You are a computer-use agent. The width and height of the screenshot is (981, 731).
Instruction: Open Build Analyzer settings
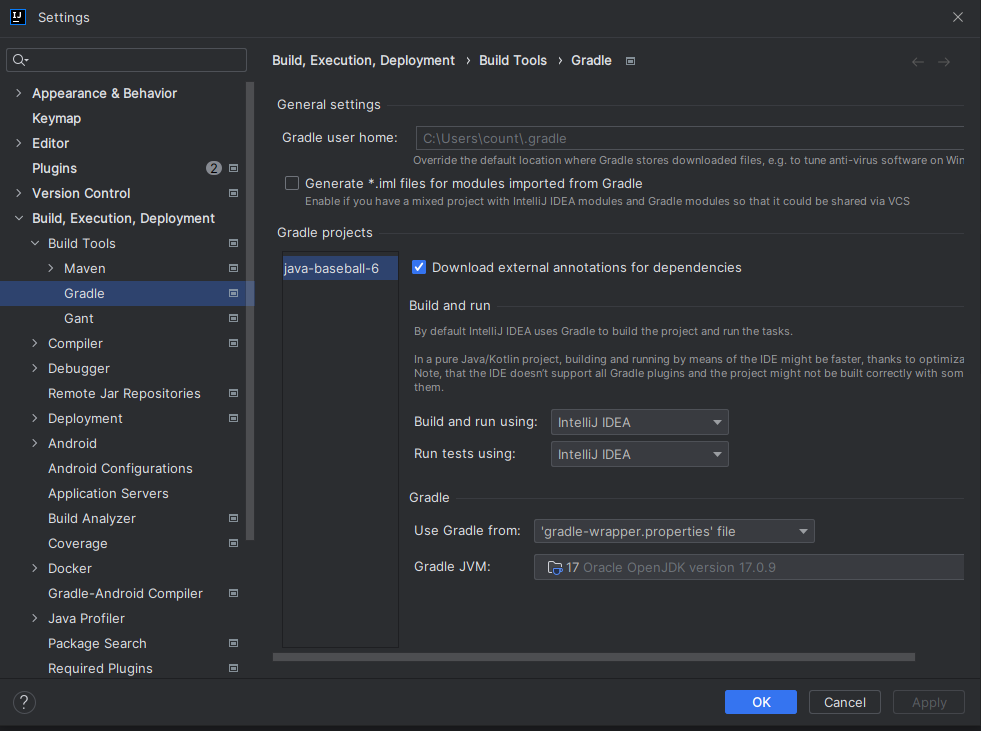point(92,519)
